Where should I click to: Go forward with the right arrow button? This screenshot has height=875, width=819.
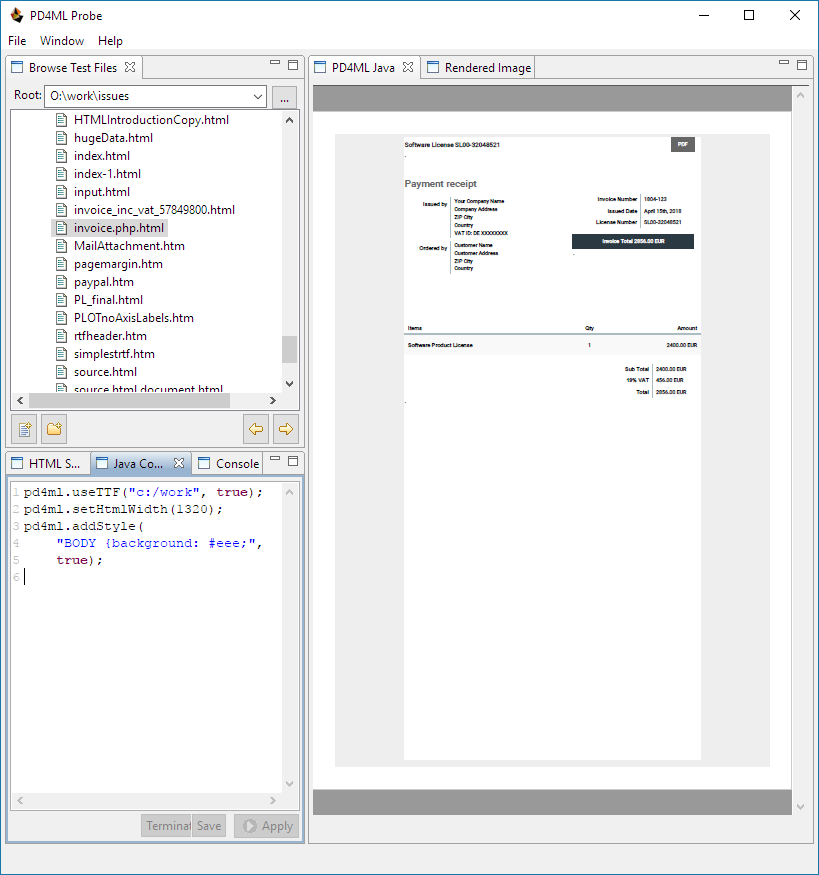coord(286,429)
